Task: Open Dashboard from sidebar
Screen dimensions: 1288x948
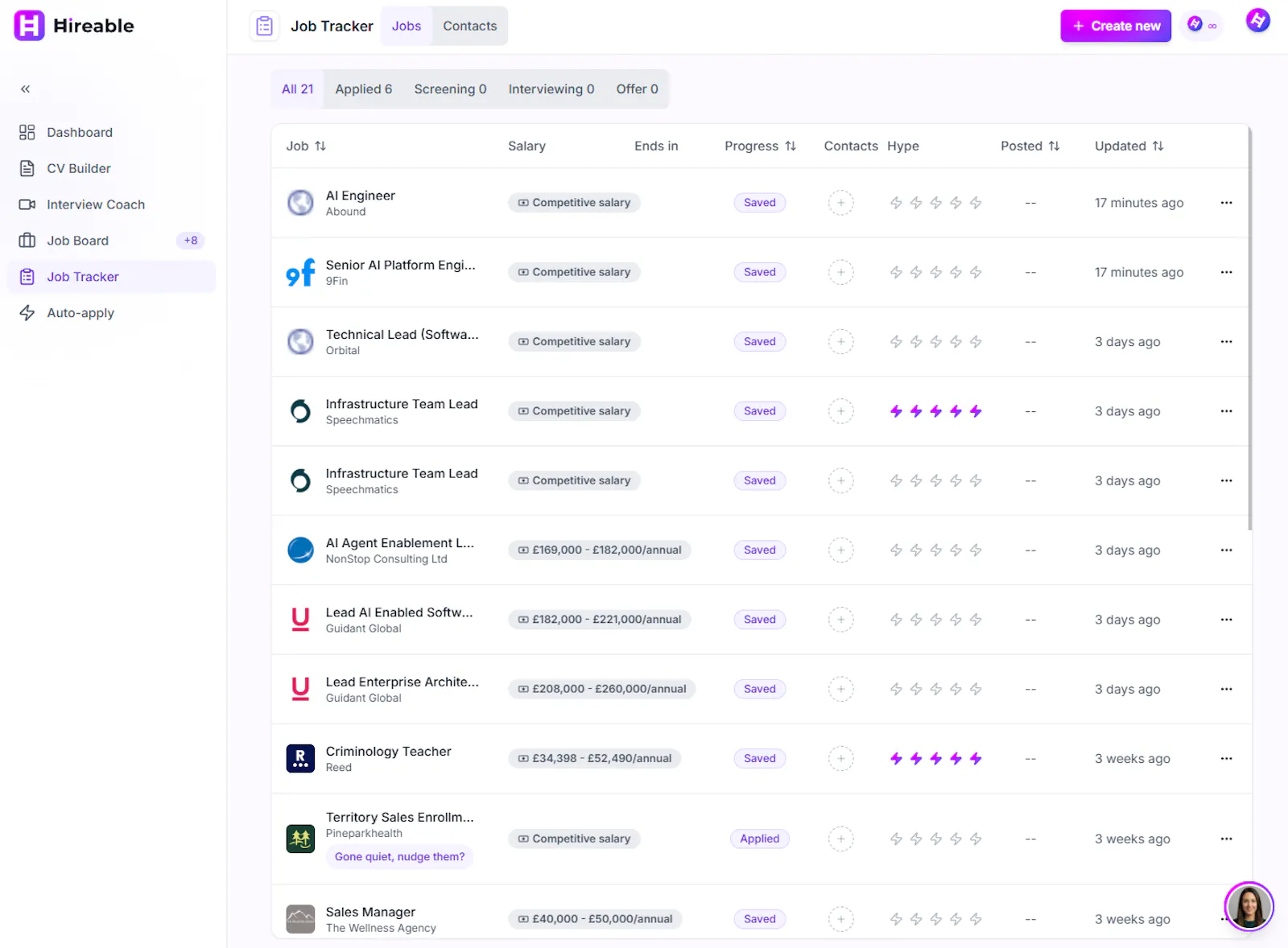Action: coord(79,132)
